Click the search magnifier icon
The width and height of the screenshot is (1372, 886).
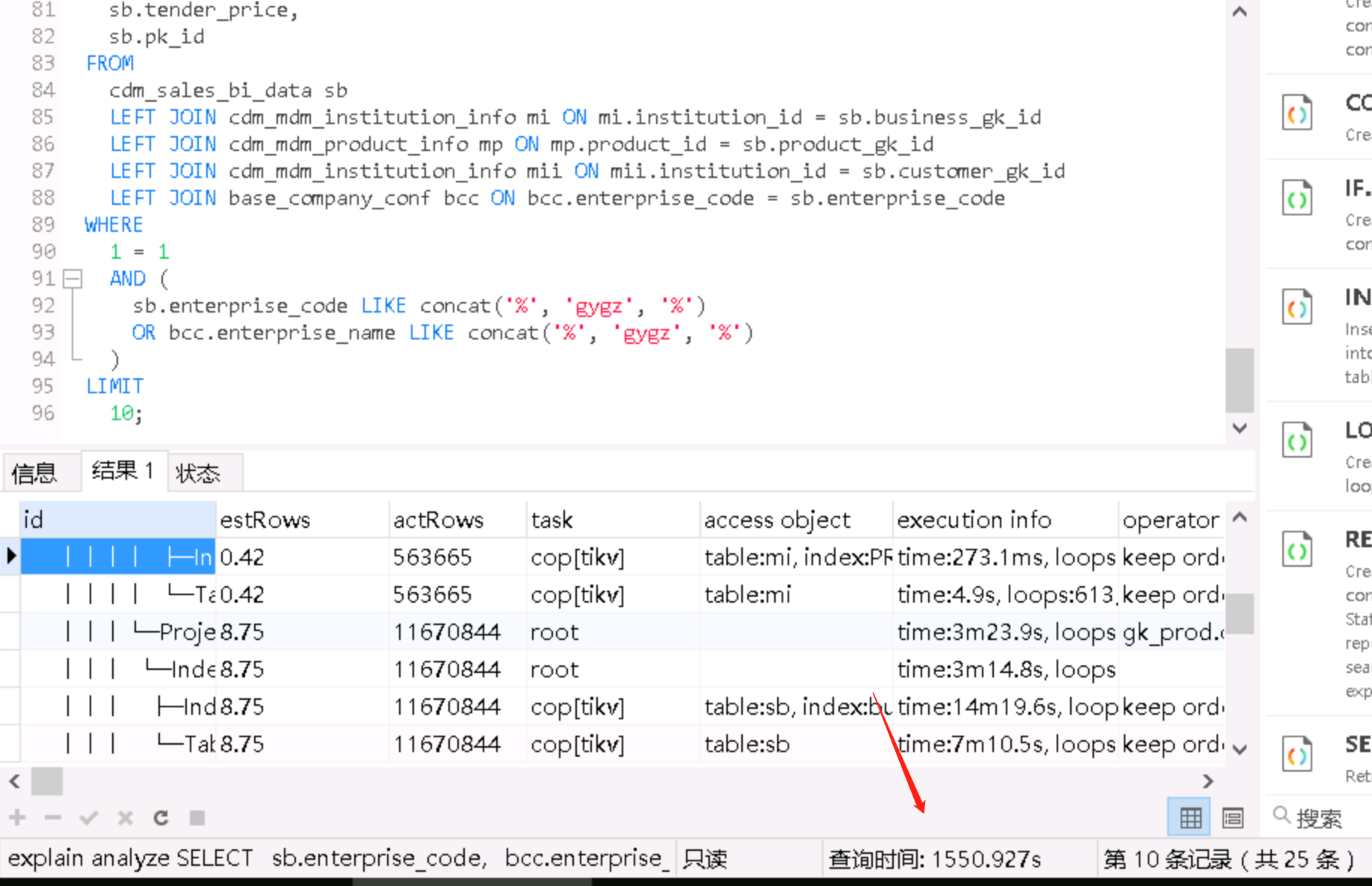(x=1282, y=815)
